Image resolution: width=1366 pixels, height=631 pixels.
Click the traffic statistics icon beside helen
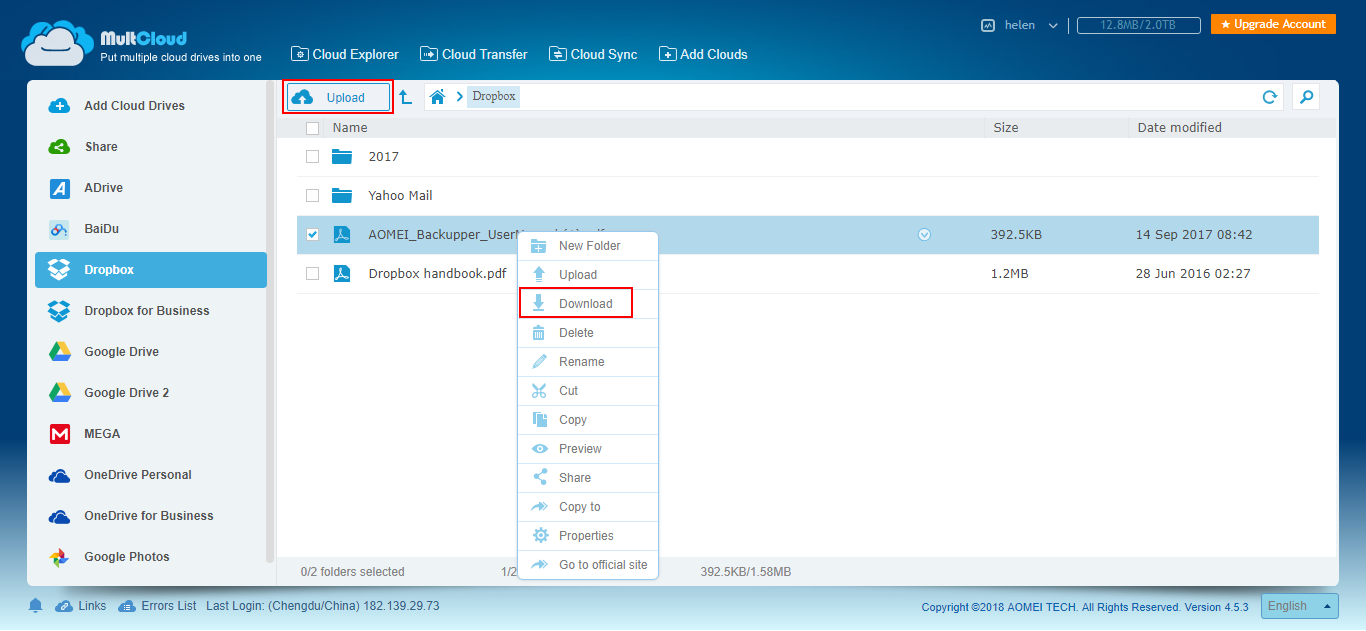pyautogui.click(x=988, y=25)
